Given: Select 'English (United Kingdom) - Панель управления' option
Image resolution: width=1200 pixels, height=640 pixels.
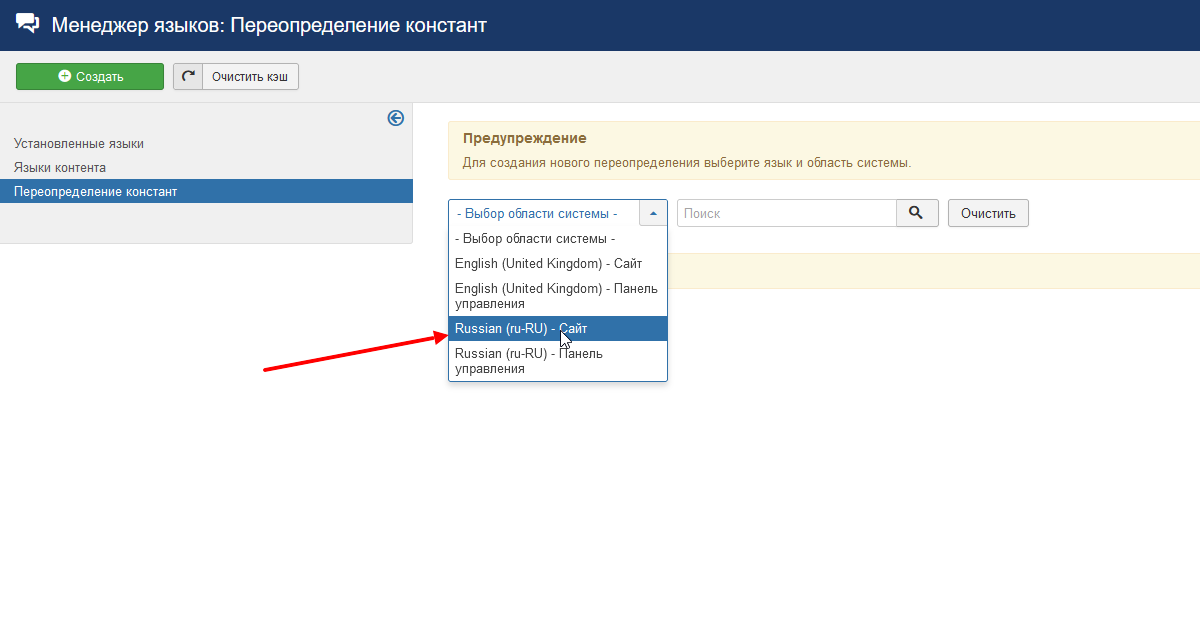Looking at the screenshot, I should [556, 295].
